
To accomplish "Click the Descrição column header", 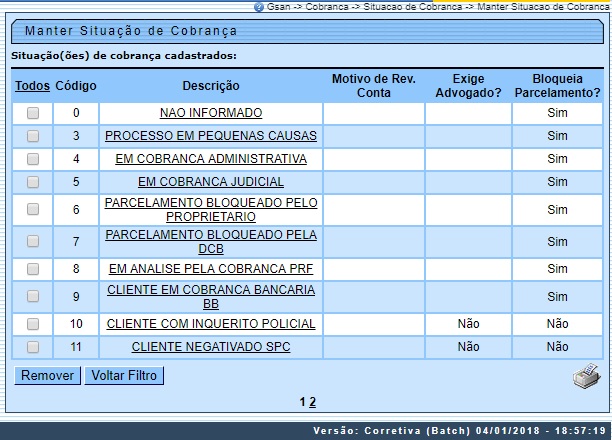I will pos(211,86).
